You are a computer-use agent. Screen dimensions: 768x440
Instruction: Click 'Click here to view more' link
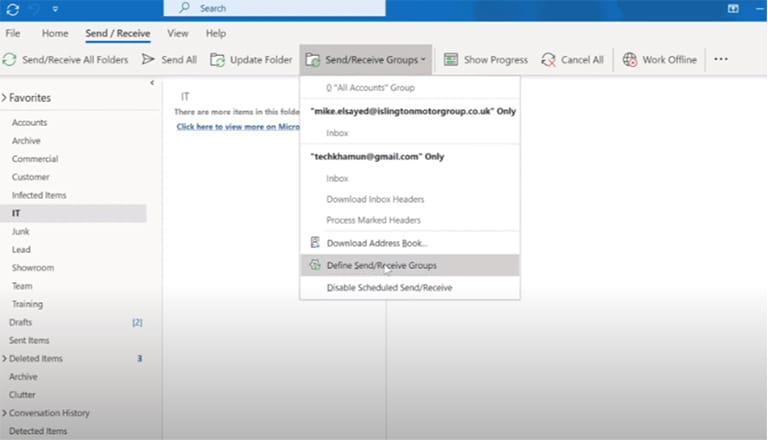pyautogui.click(x=238, y=126)
